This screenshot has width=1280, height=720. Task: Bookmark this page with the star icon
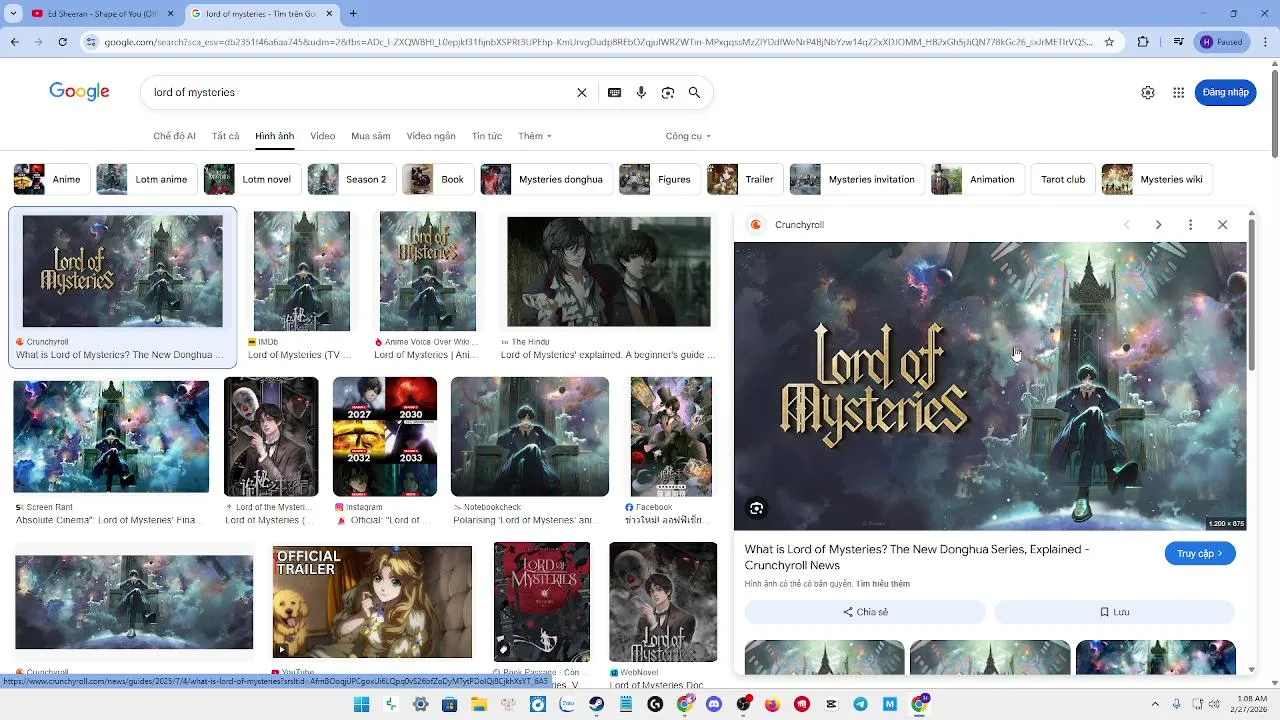click(1109, 42)
